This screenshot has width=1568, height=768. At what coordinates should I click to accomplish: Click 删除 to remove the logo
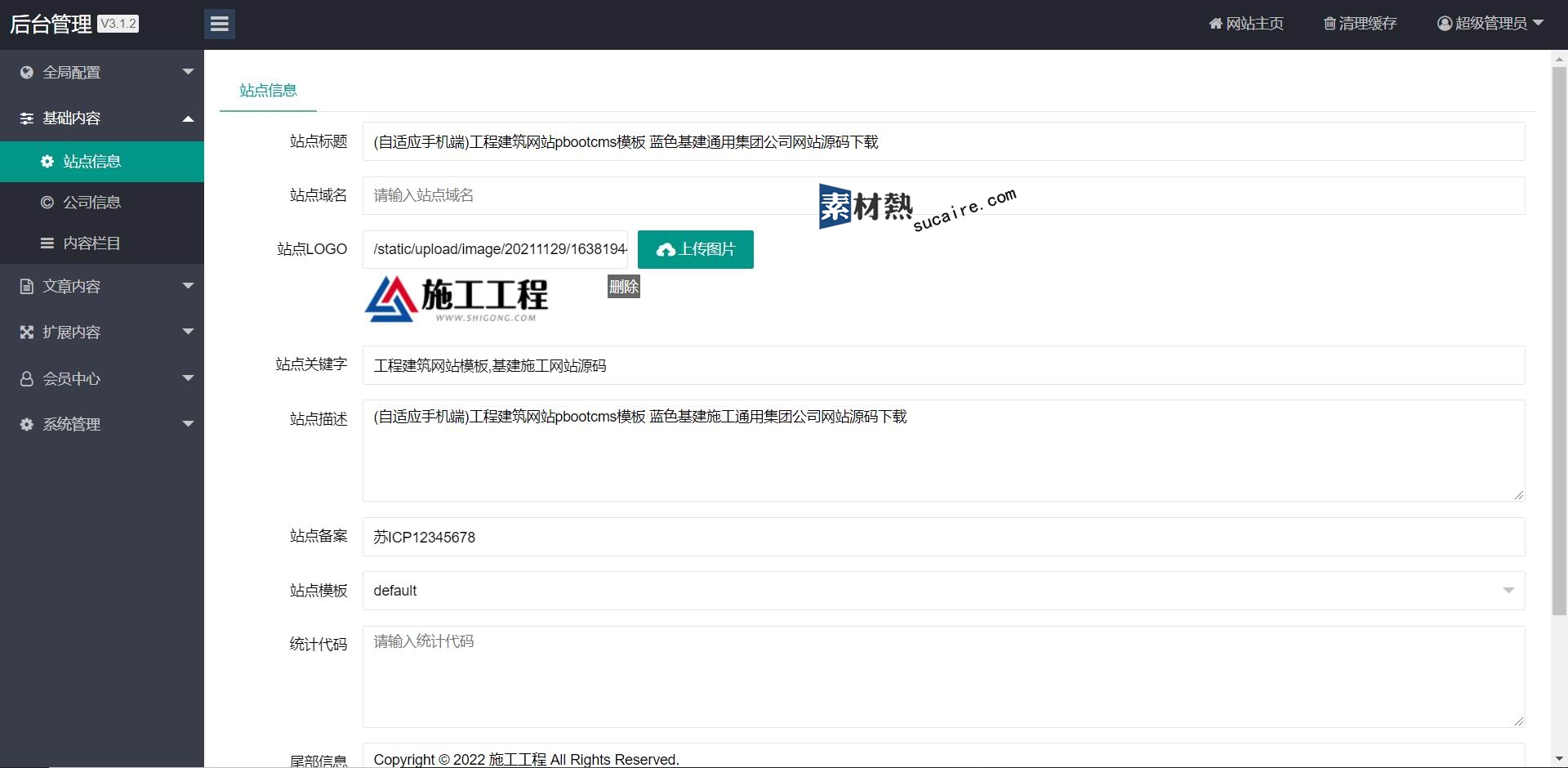click(624, 287)
